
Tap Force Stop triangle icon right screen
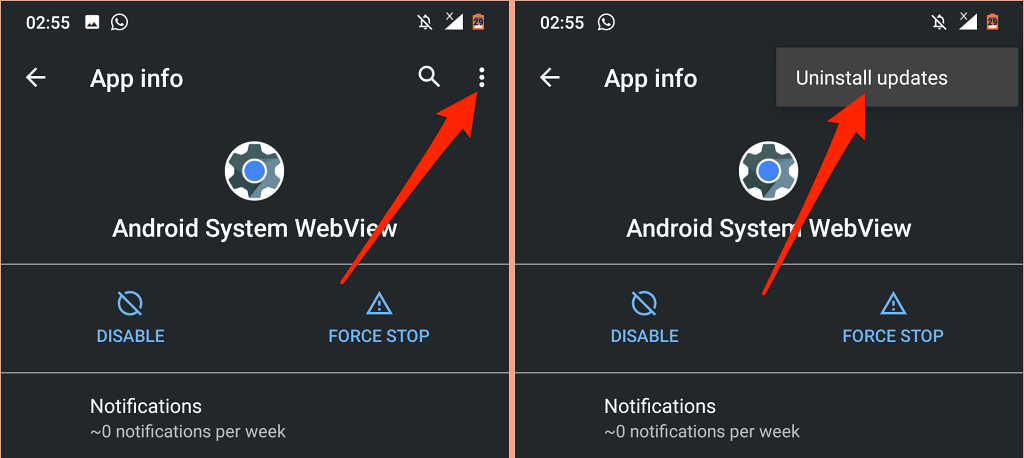(x=893, y=304)
